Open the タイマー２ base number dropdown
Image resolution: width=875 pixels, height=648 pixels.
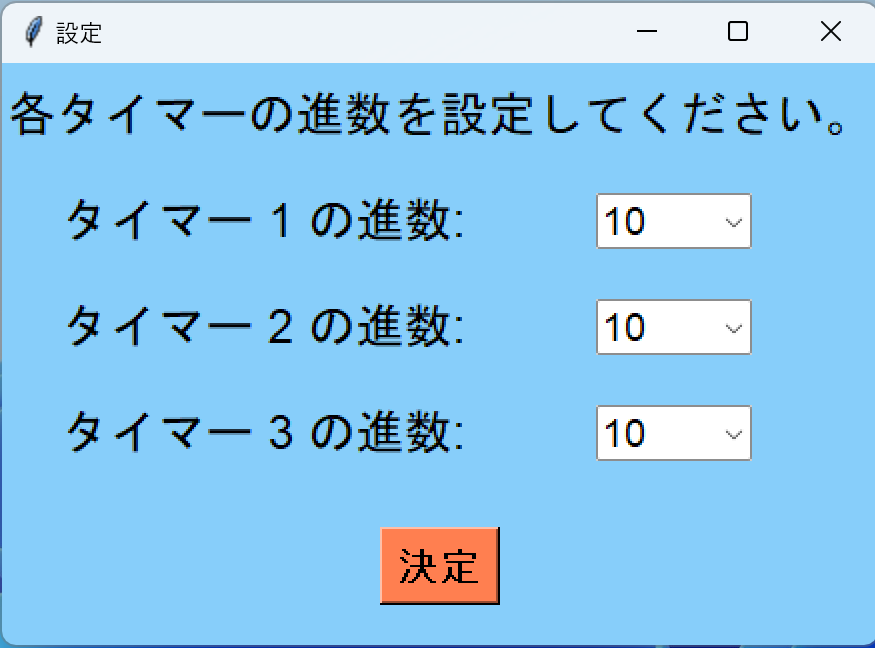(672, 327)
